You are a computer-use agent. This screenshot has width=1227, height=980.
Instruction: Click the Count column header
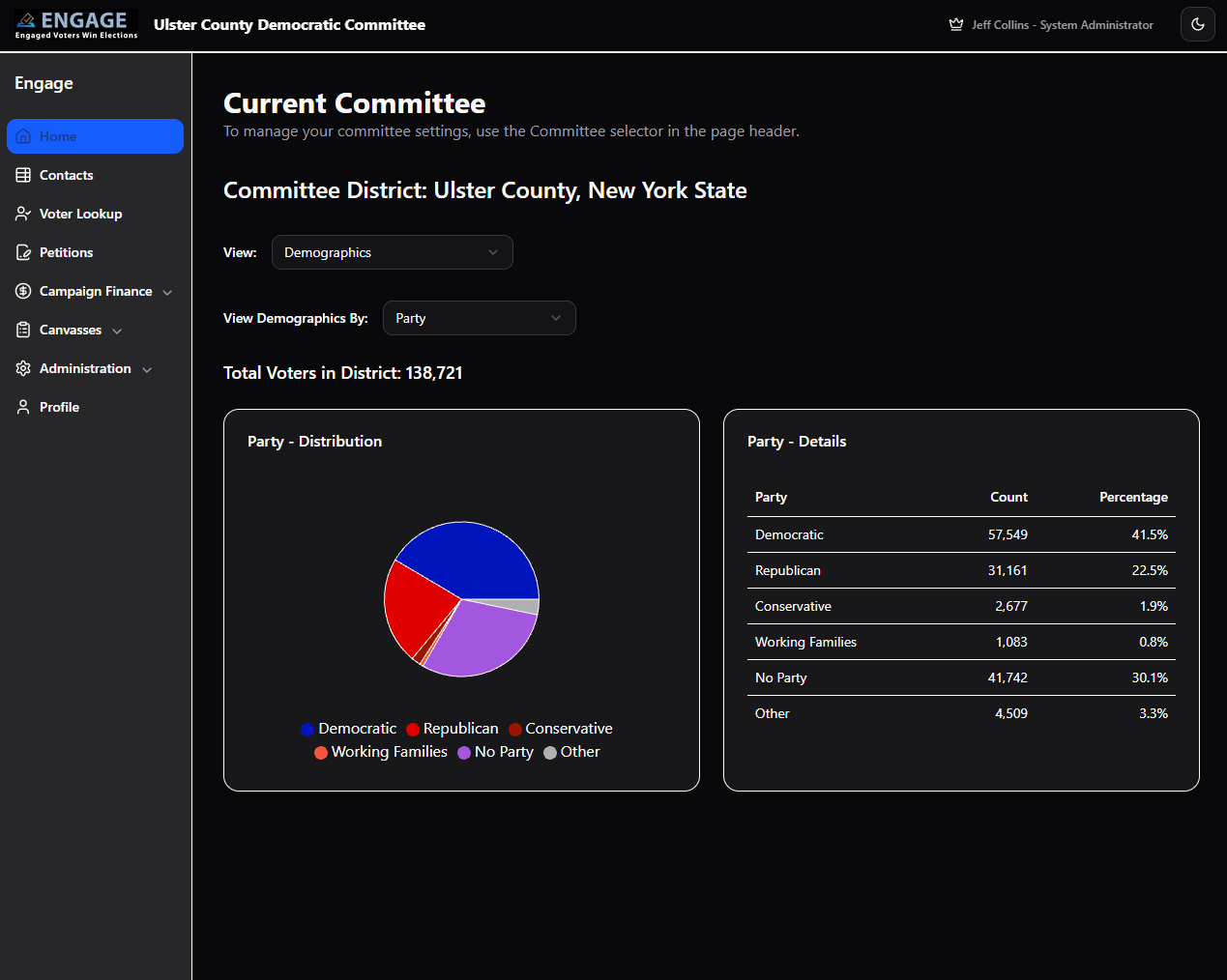pos(1008,497)
